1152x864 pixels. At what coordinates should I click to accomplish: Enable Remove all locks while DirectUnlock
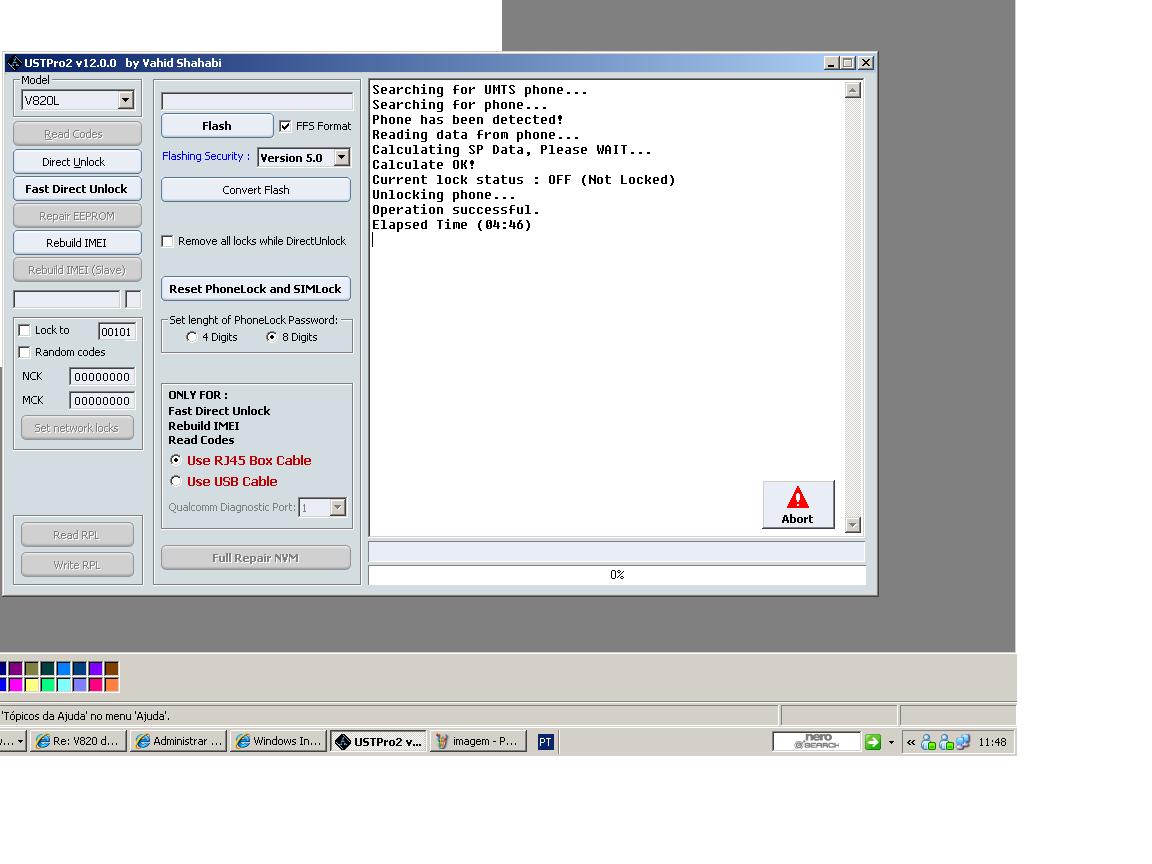point(168,241)
